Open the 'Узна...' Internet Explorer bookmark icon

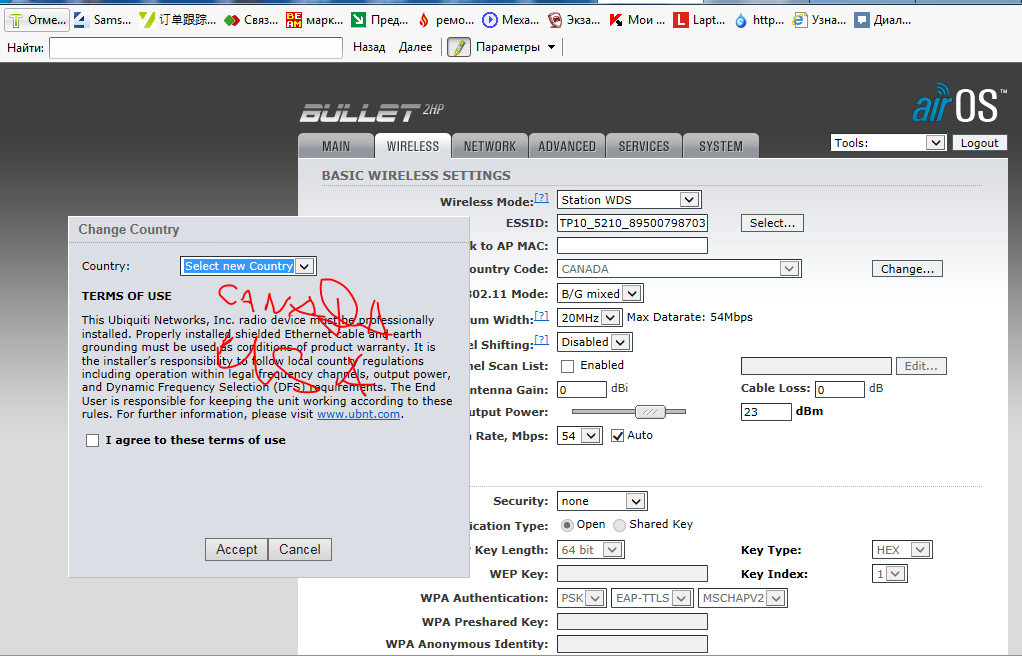799,20
